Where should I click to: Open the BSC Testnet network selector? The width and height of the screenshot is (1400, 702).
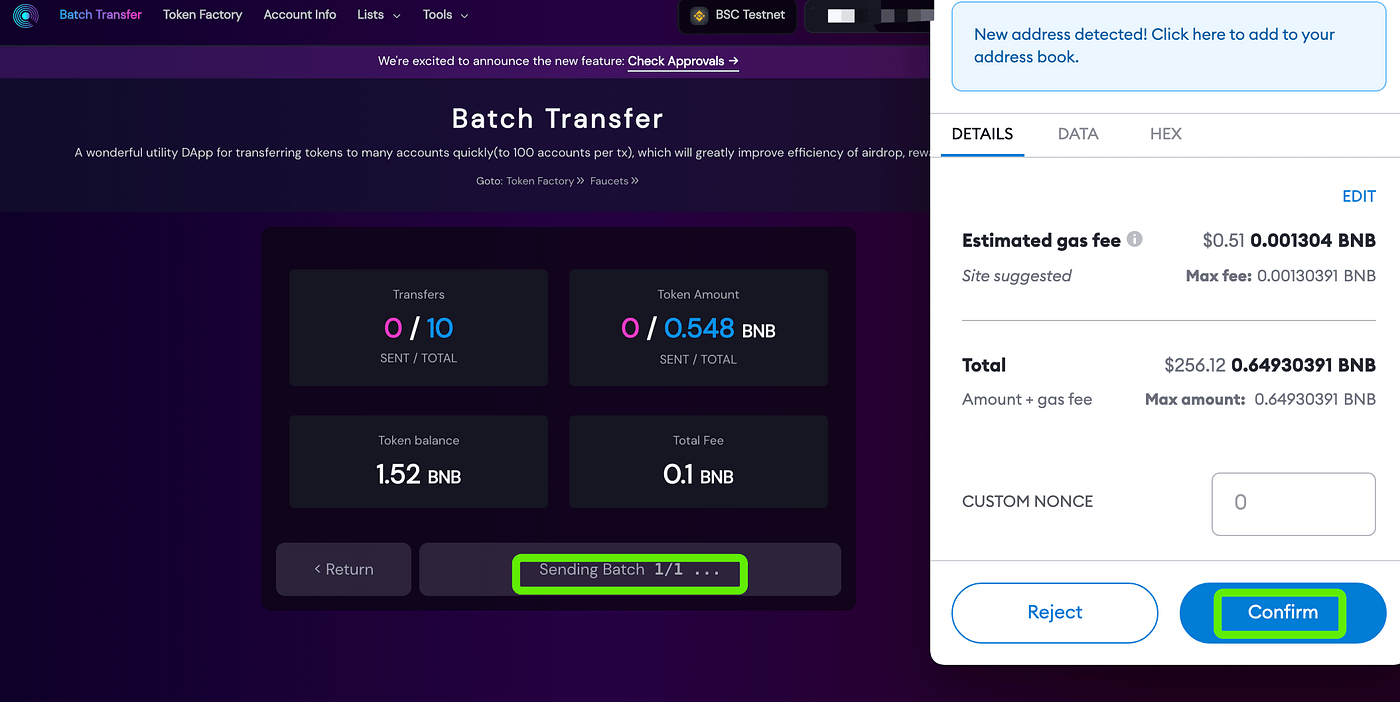tap(738, 16)
